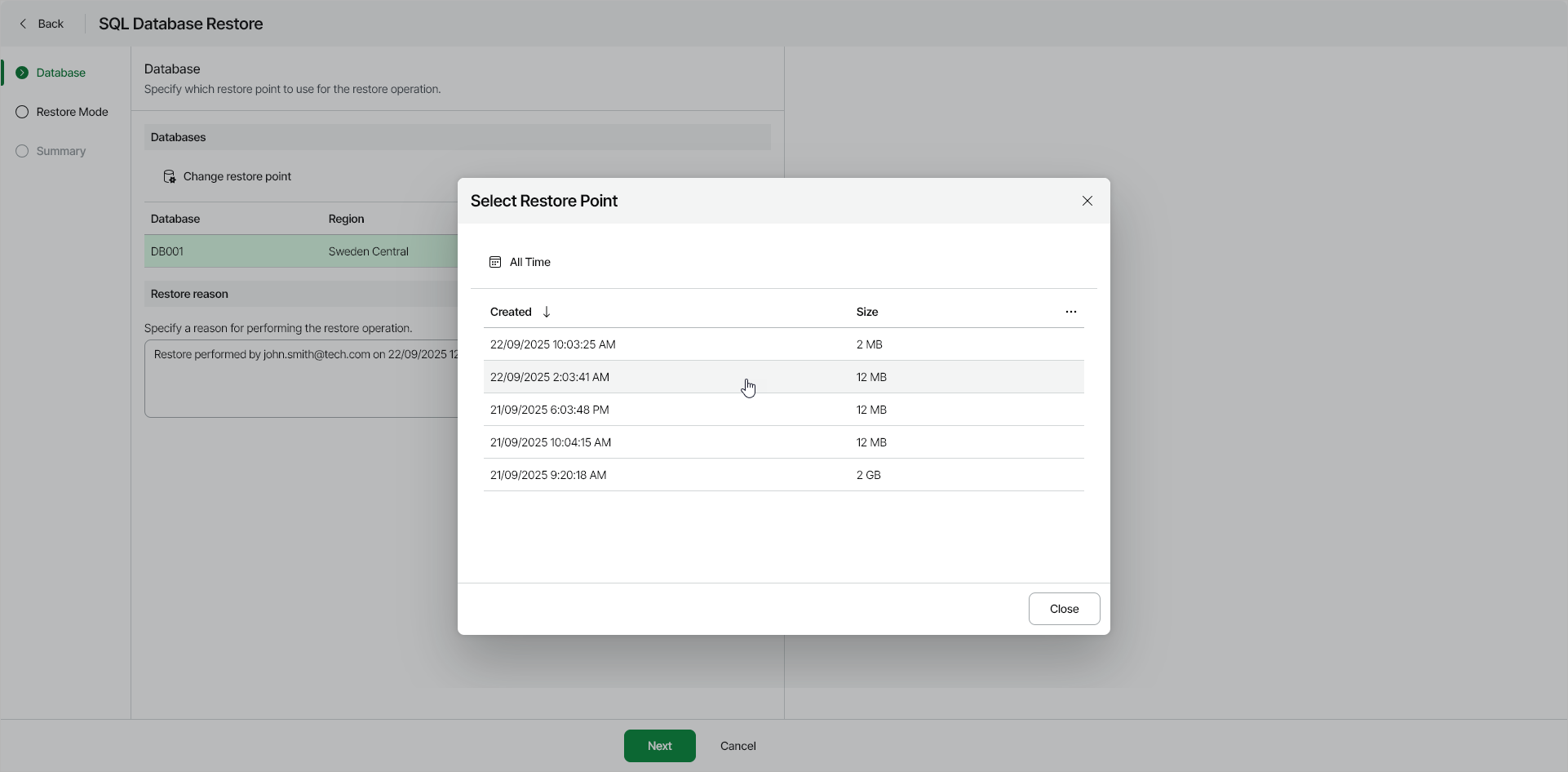This screenshot has width=1568, height=772.
Task: Click the Next button to proceed
Action: pyautogui.click(x=659, y=745)
